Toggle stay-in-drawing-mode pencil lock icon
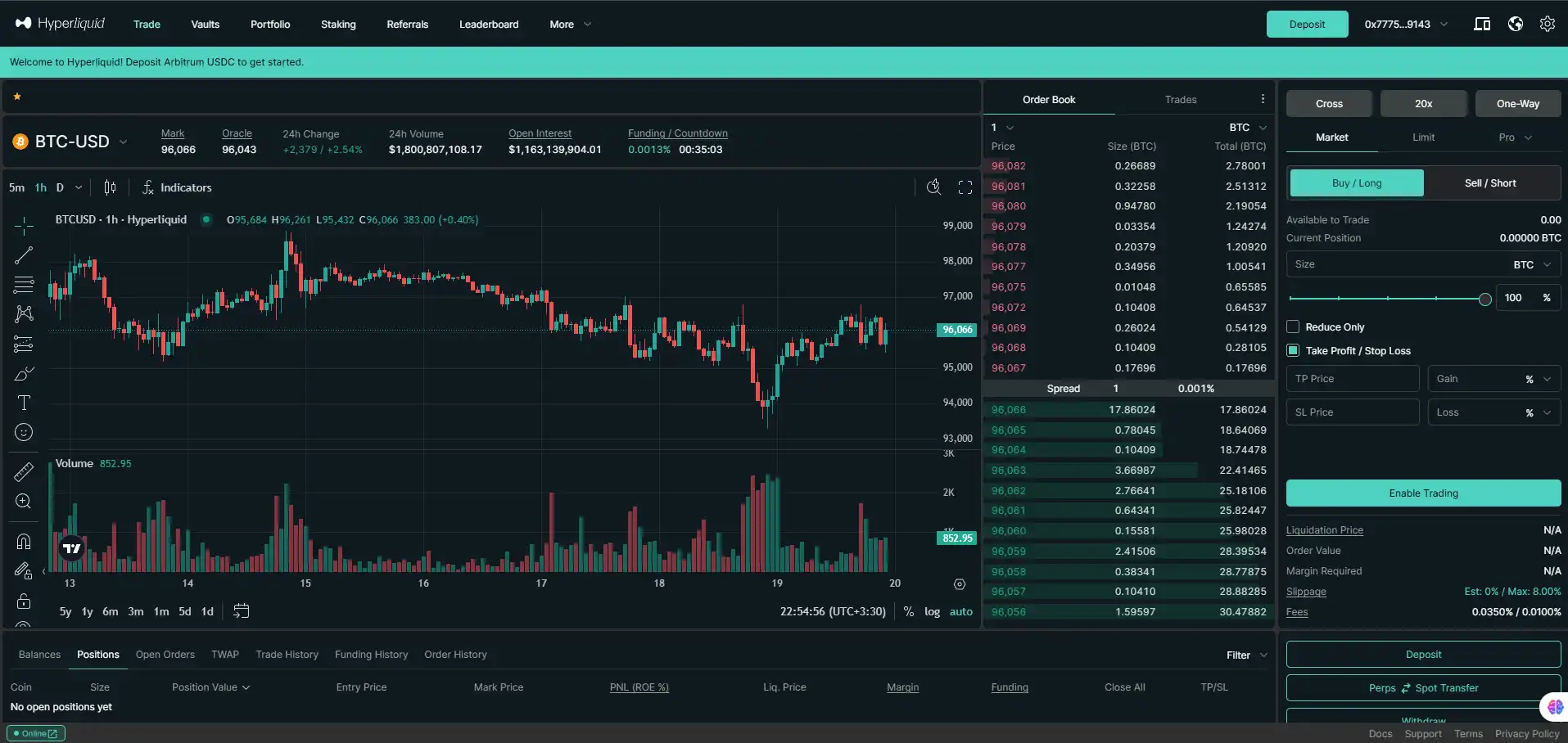 pos(24,571)
